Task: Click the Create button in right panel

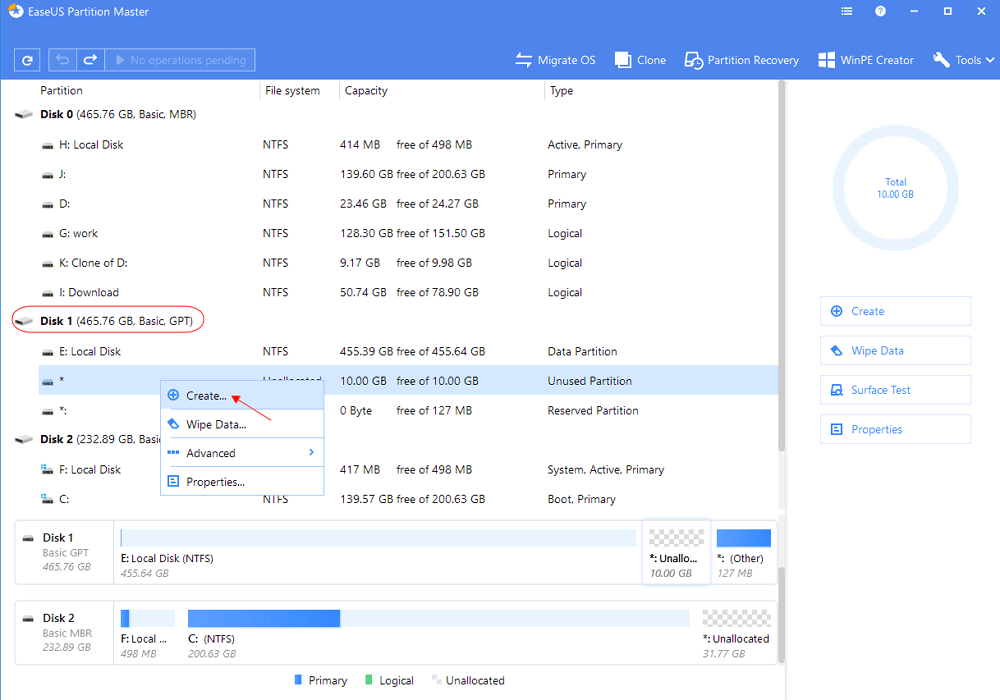Action: click(x=895, y=311)
